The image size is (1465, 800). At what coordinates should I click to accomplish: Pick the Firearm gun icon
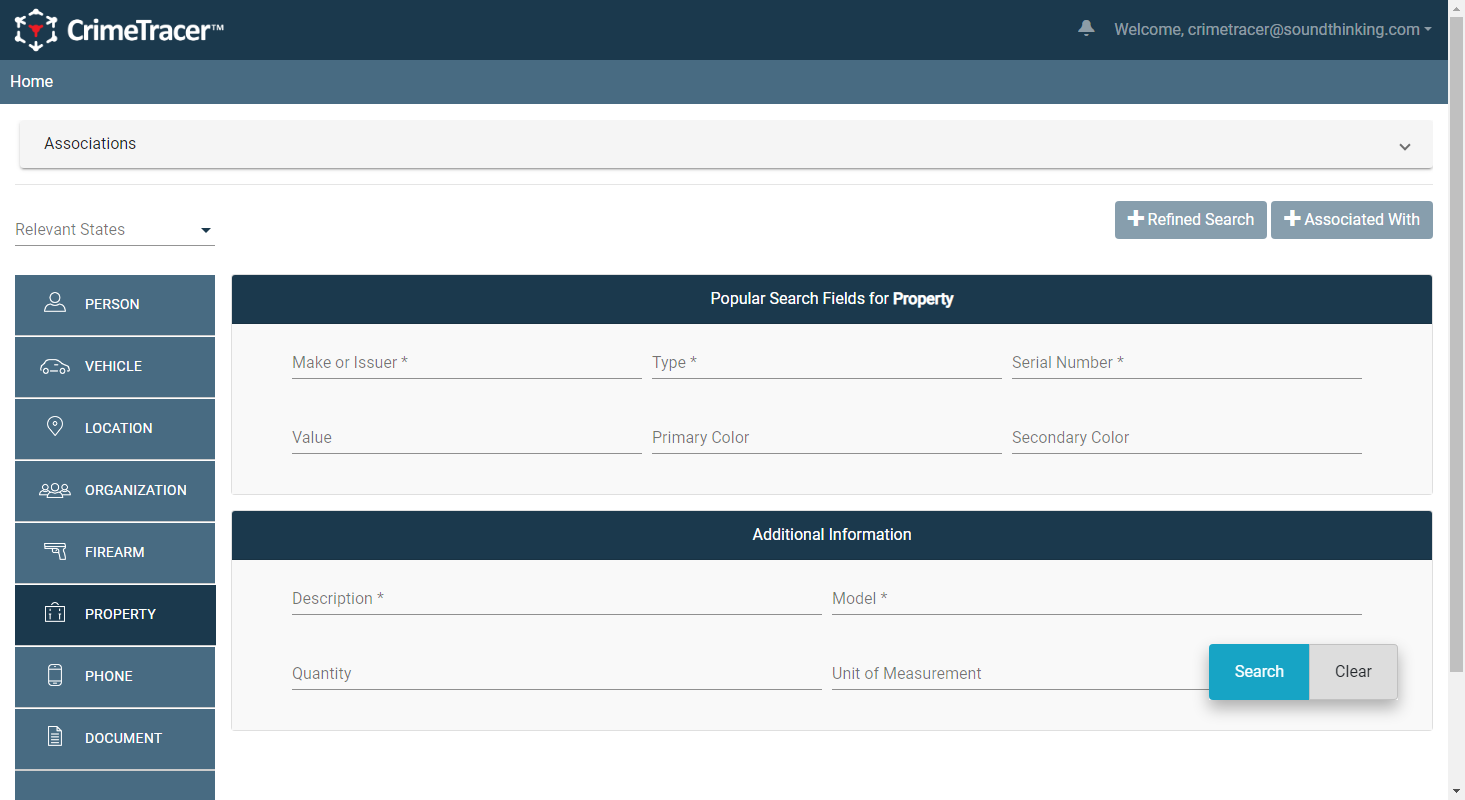(x=55, y=551)
